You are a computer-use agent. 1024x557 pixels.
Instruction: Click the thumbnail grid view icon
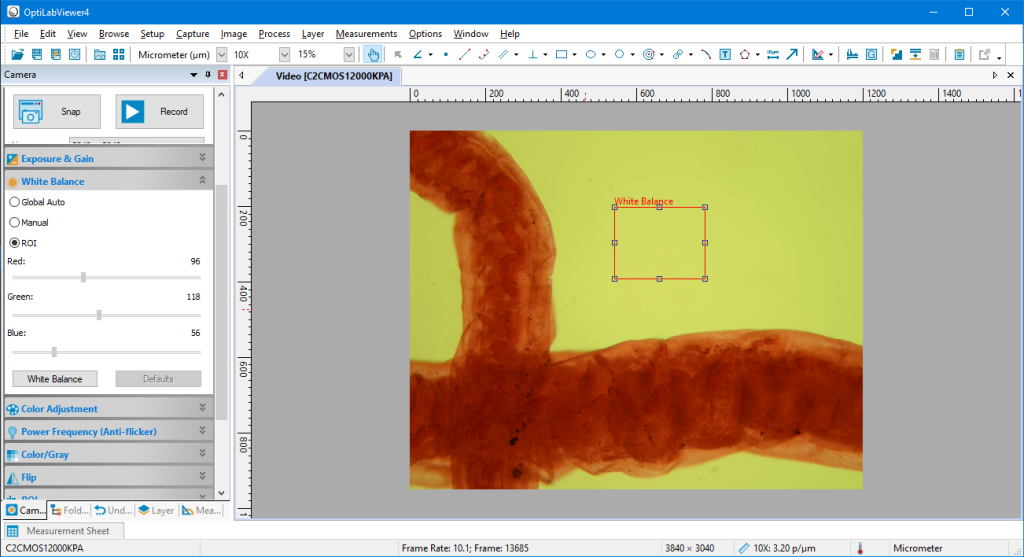pyautogui.click(x=118, y=54)
